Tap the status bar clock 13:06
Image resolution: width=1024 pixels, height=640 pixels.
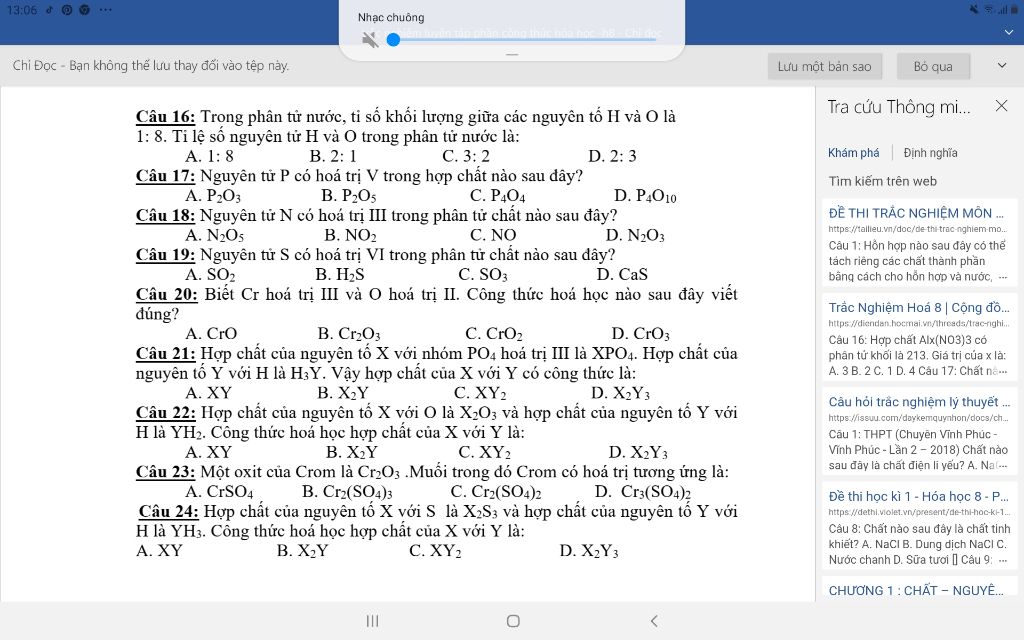point(22,10)
